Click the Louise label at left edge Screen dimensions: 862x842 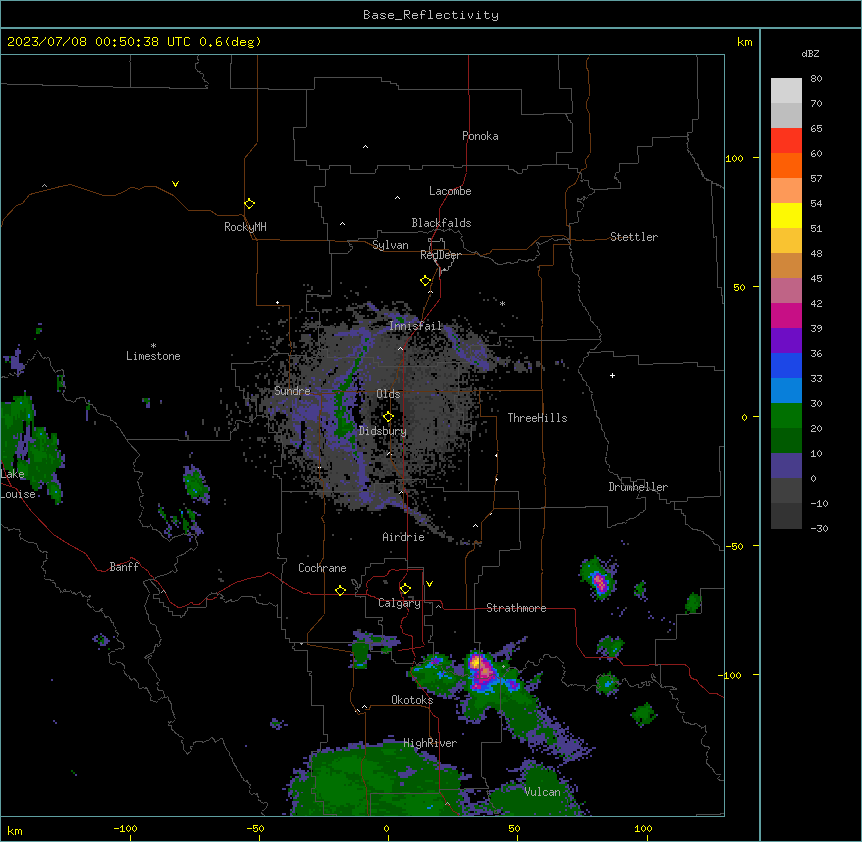(x=18, y=495)
